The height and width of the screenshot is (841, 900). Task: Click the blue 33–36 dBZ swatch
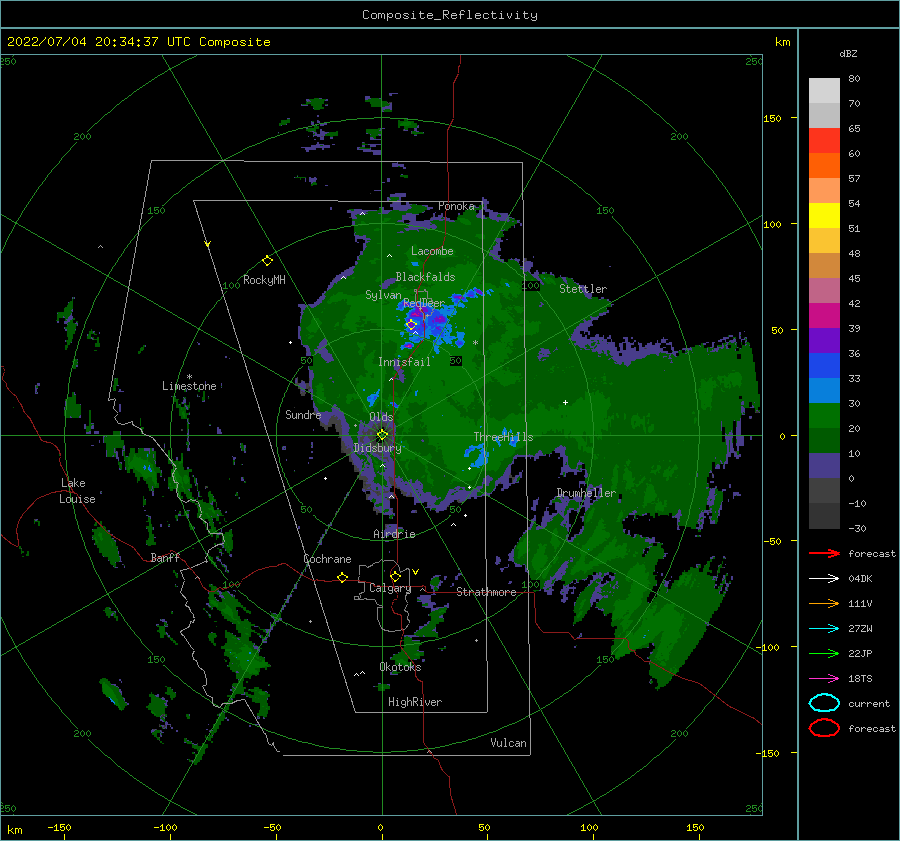point(824,366)
